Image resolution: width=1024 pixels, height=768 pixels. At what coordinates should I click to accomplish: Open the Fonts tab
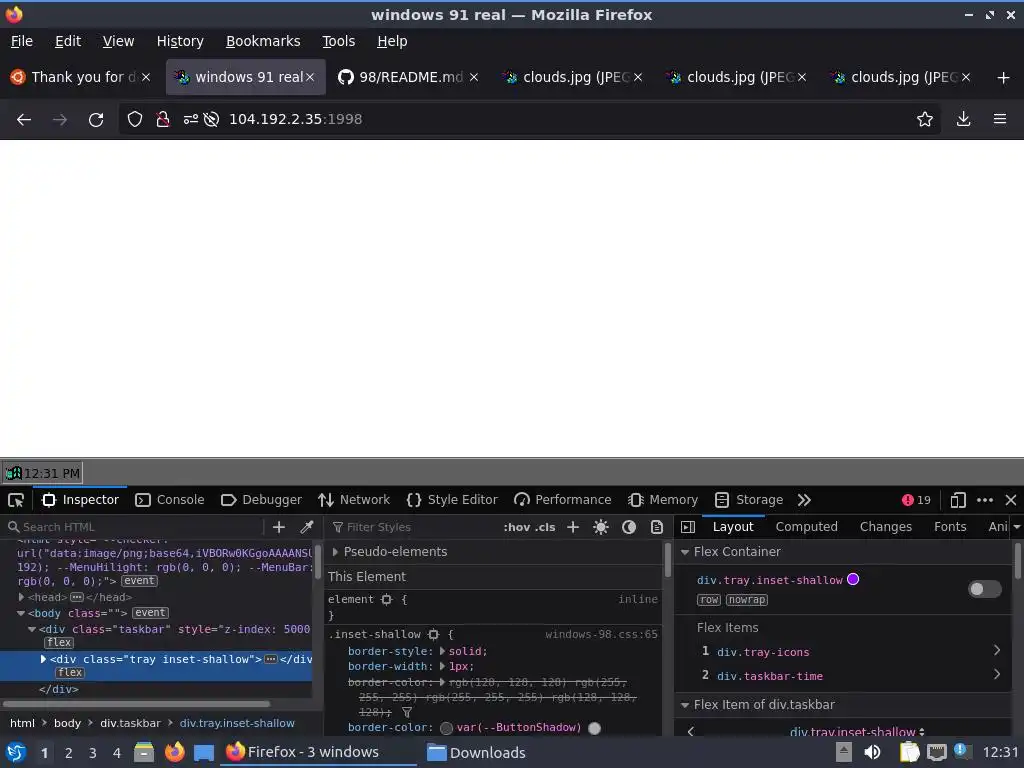pos(950,527)
